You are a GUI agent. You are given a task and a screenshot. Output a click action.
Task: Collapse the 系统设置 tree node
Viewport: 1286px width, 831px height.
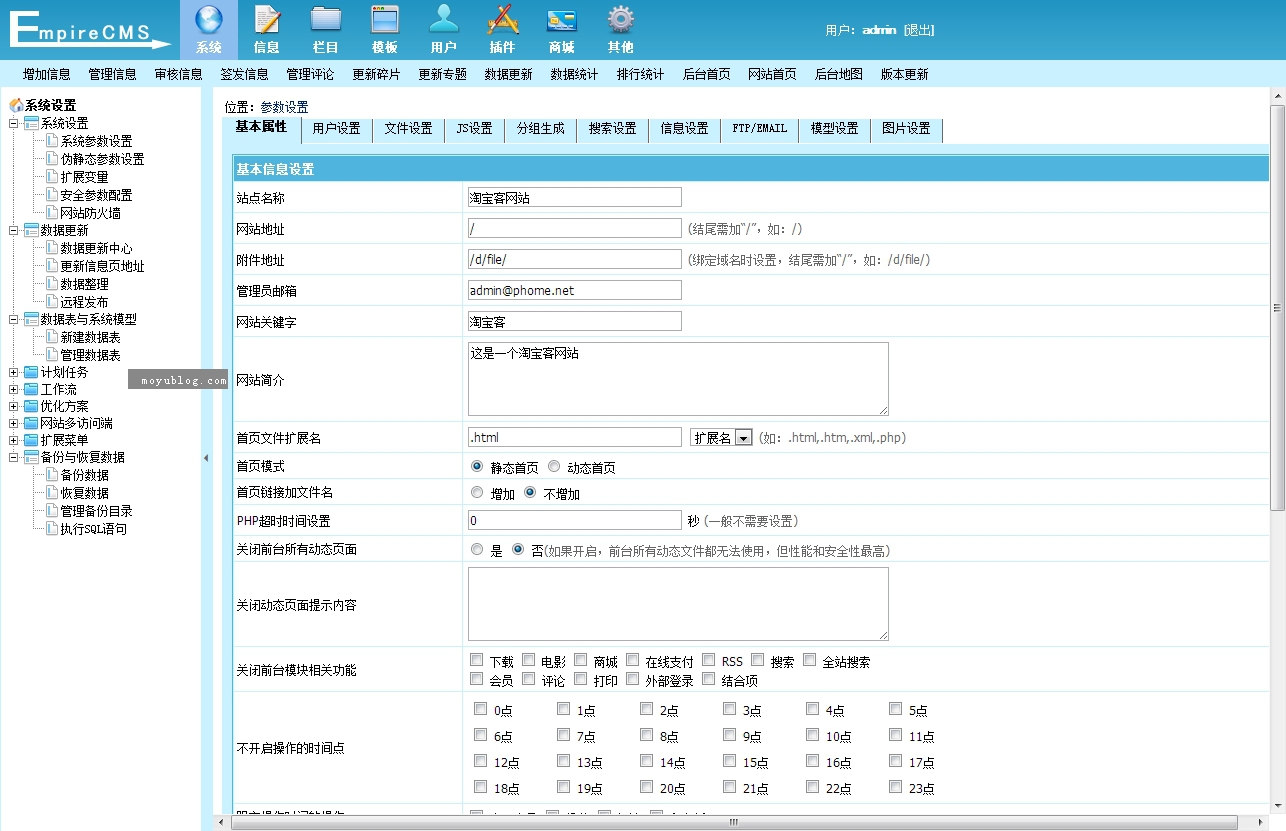(14, 123)
